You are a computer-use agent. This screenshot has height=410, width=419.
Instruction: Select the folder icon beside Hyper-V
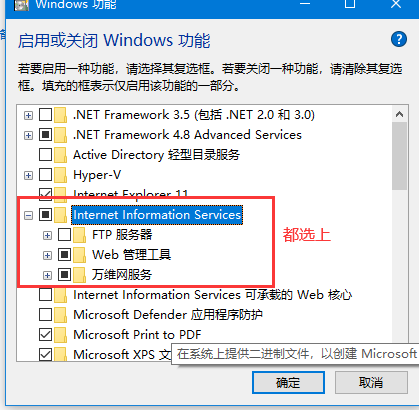point(60,175)
